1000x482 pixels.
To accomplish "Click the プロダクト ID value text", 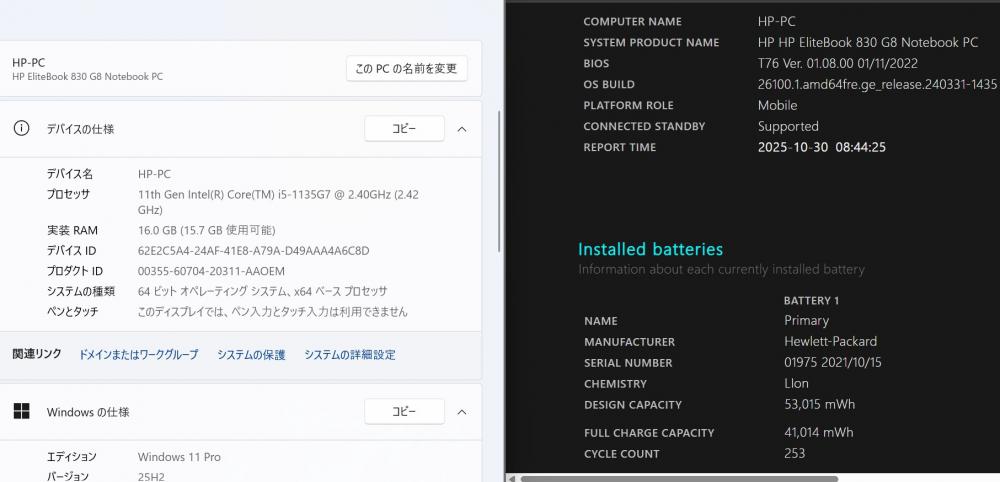I will click(x=211, y=271).
